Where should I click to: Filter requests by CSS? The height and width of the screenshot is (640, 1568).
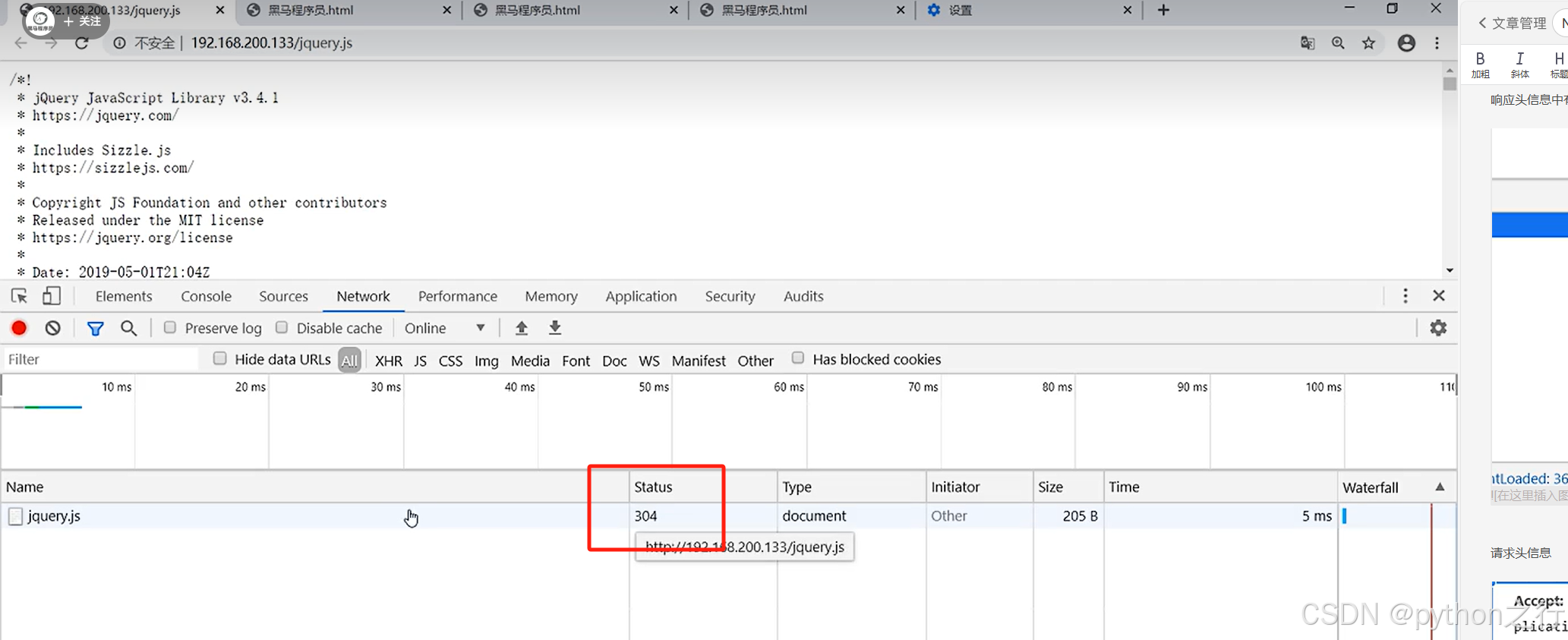pos(450,361)
